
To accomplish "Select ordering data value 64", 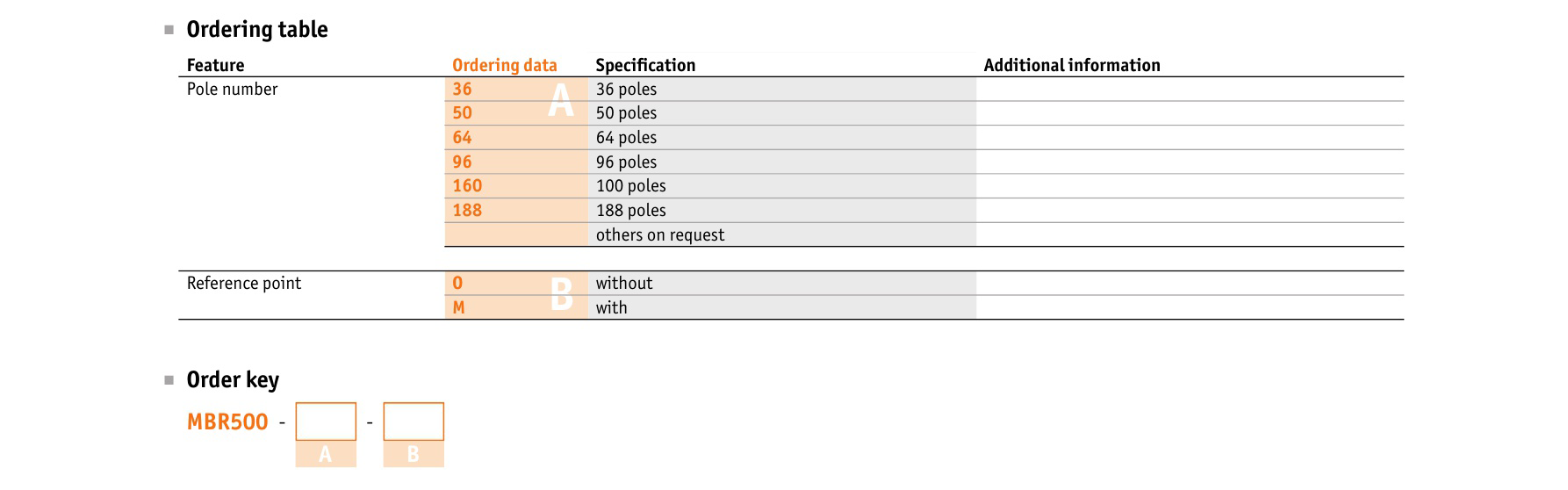I will tap(462, 138).
